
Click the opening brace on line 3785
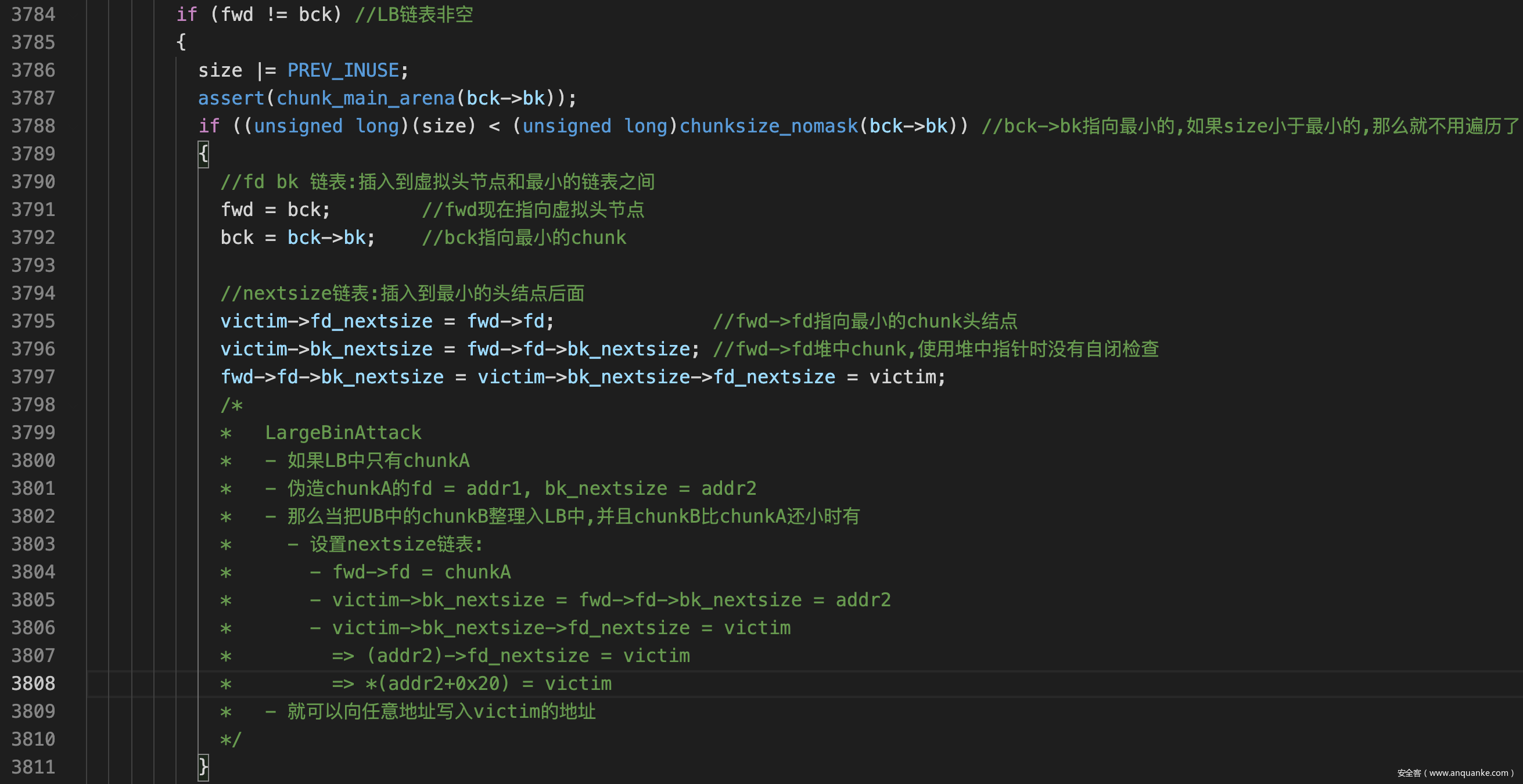pos(181,42)
